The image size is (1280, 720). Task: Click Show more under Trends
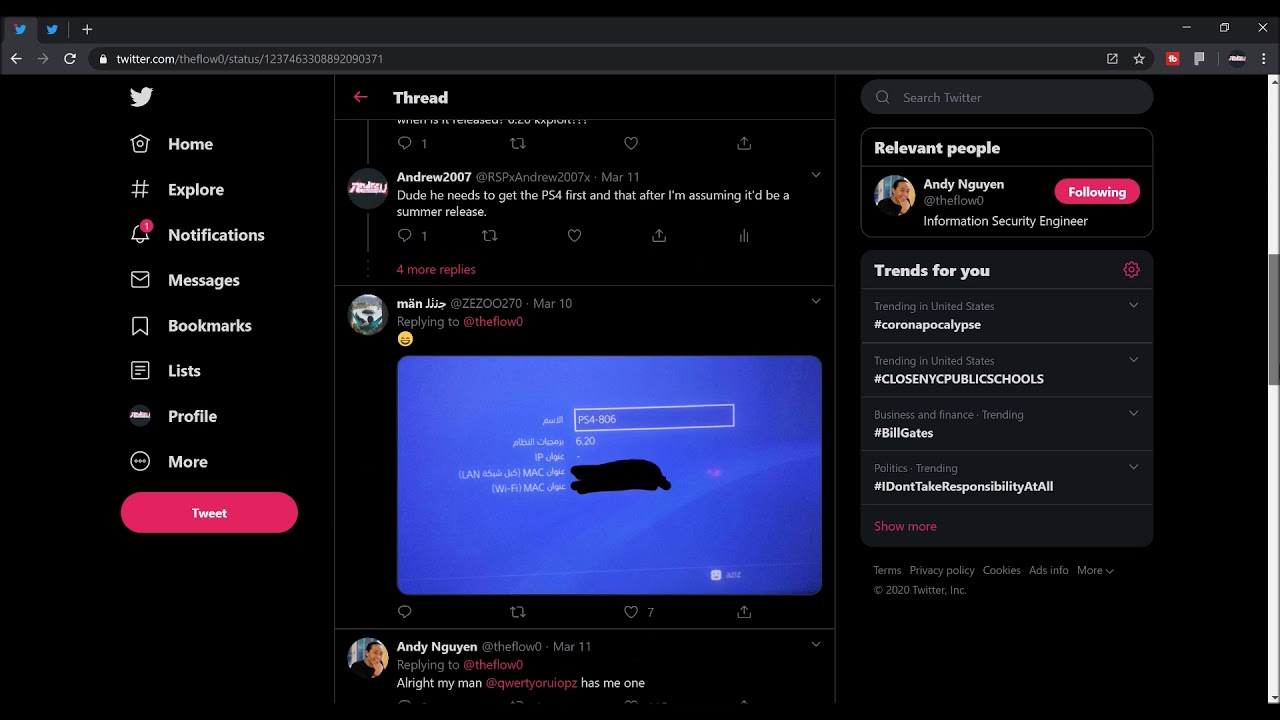[x=905, y=526]
